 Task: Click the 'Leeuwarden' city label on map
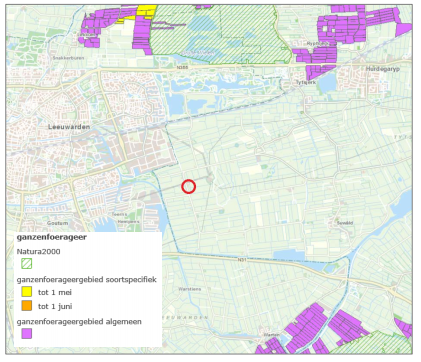(69, 127)
